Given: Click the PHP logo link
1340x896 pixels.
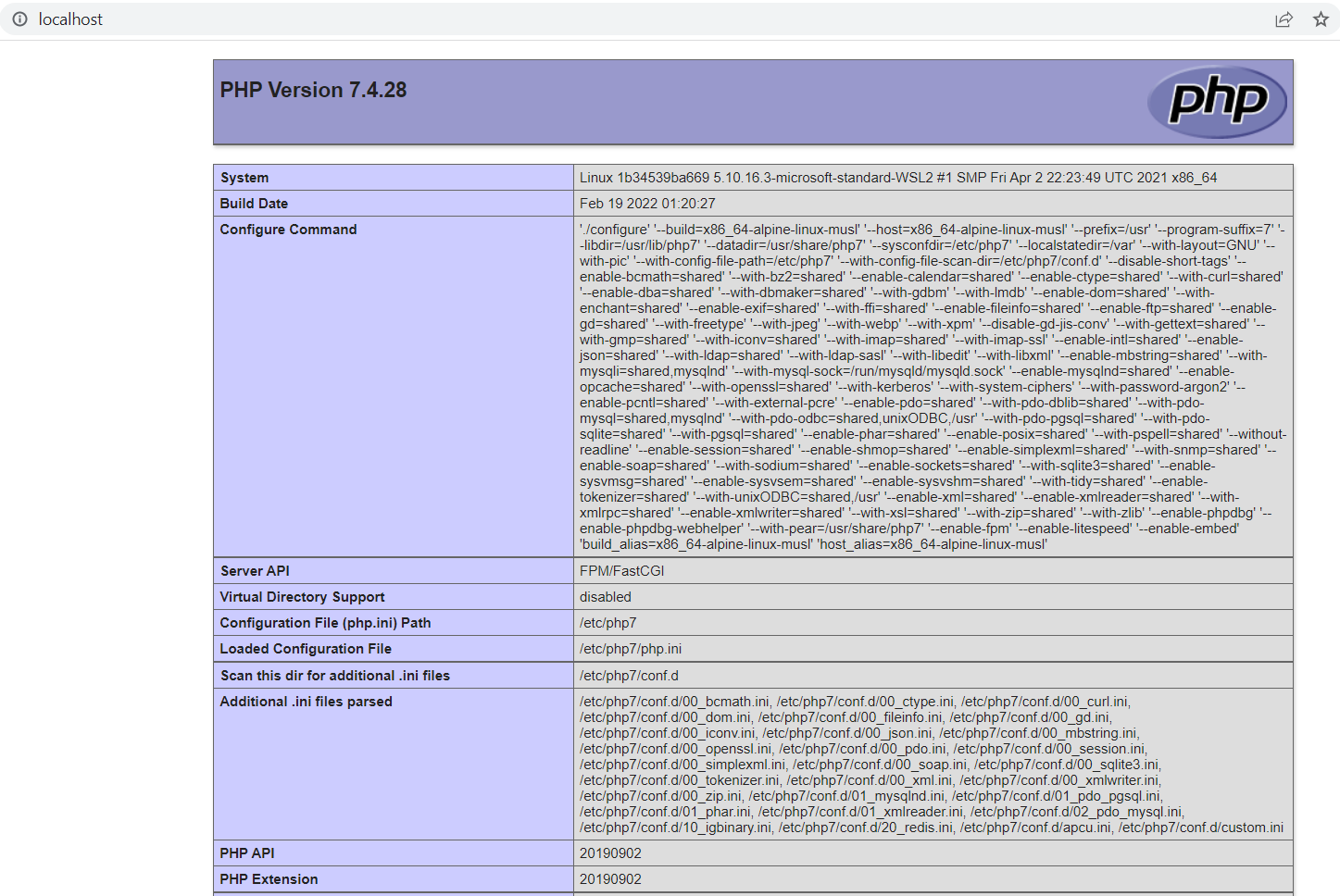Looking at the screenshot, I should pos(1217,102).
